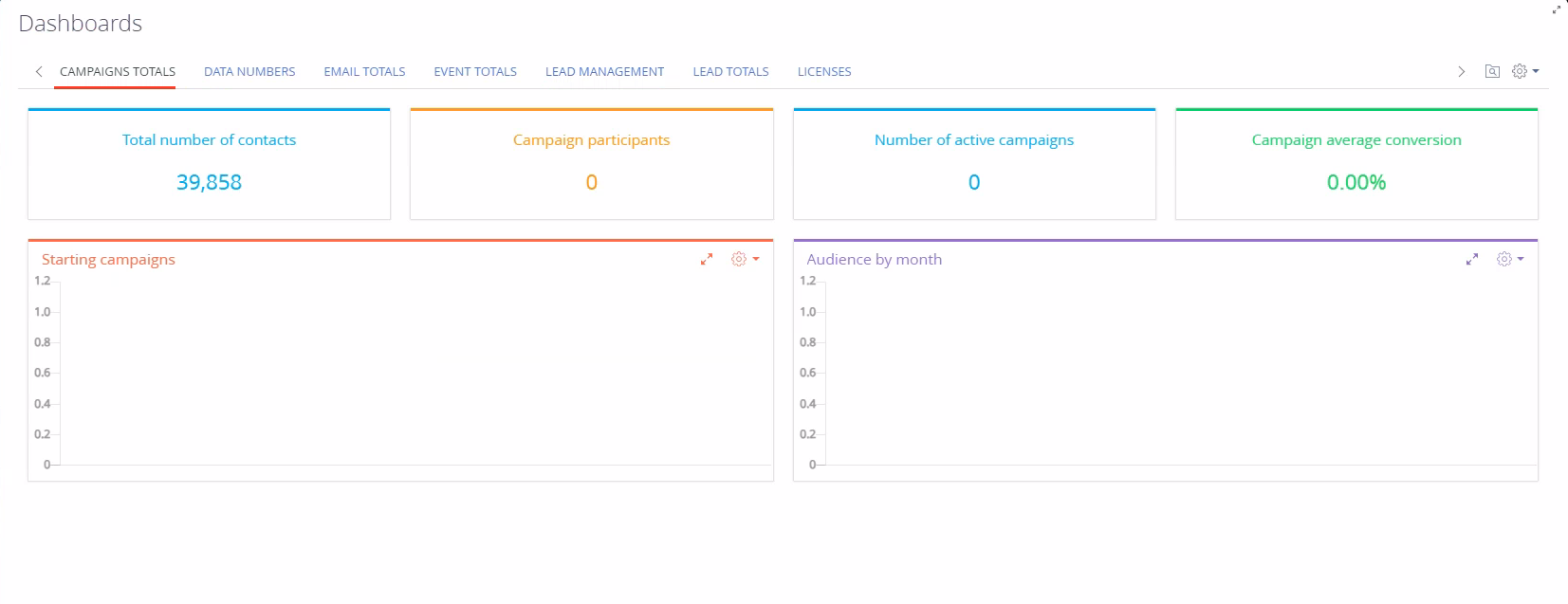
Task: Click the fullscreen arrows in top corner
Action: [1557, 9]
